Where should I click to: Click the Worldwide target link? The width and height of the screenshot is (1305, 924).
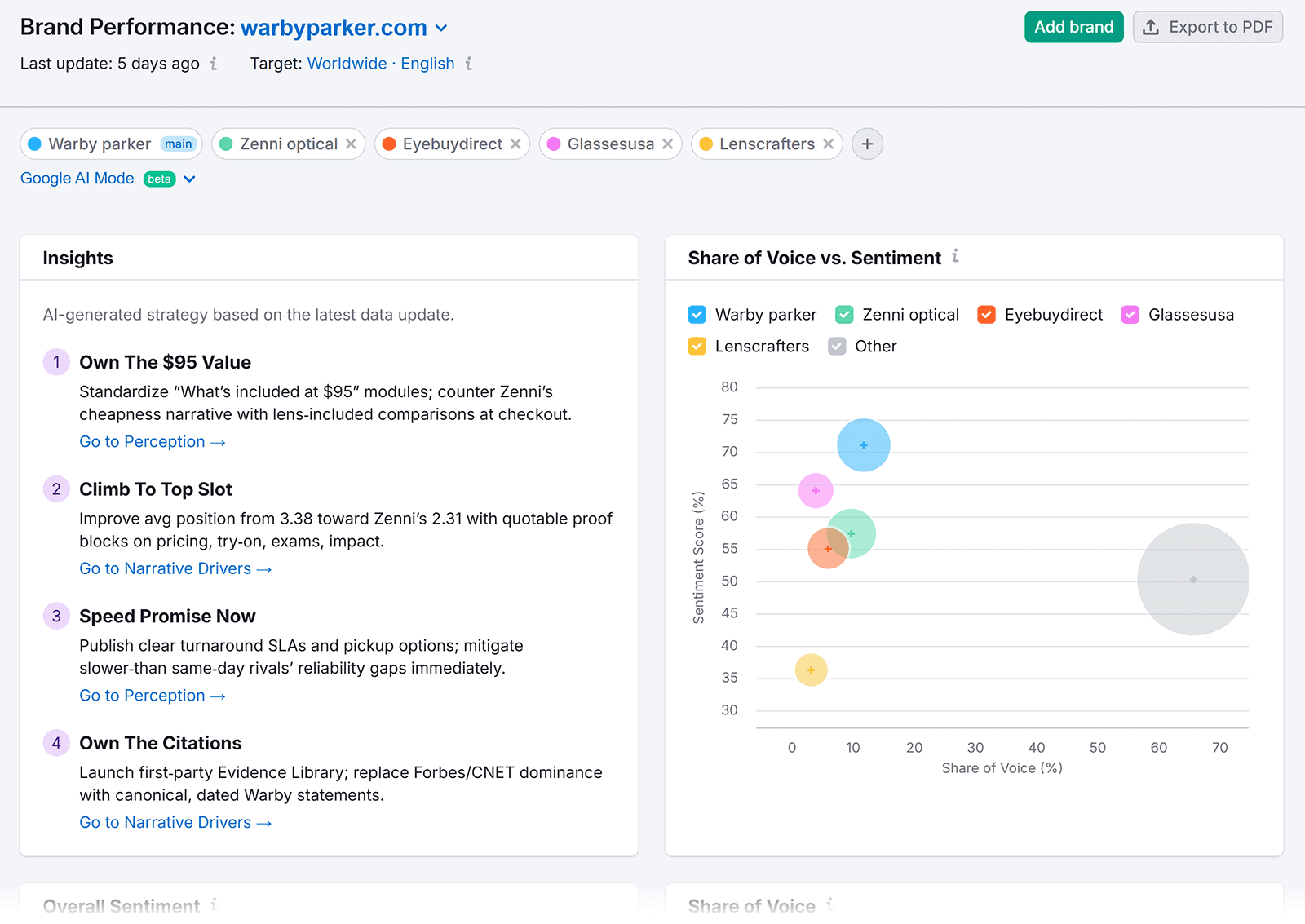click(347, 64)
